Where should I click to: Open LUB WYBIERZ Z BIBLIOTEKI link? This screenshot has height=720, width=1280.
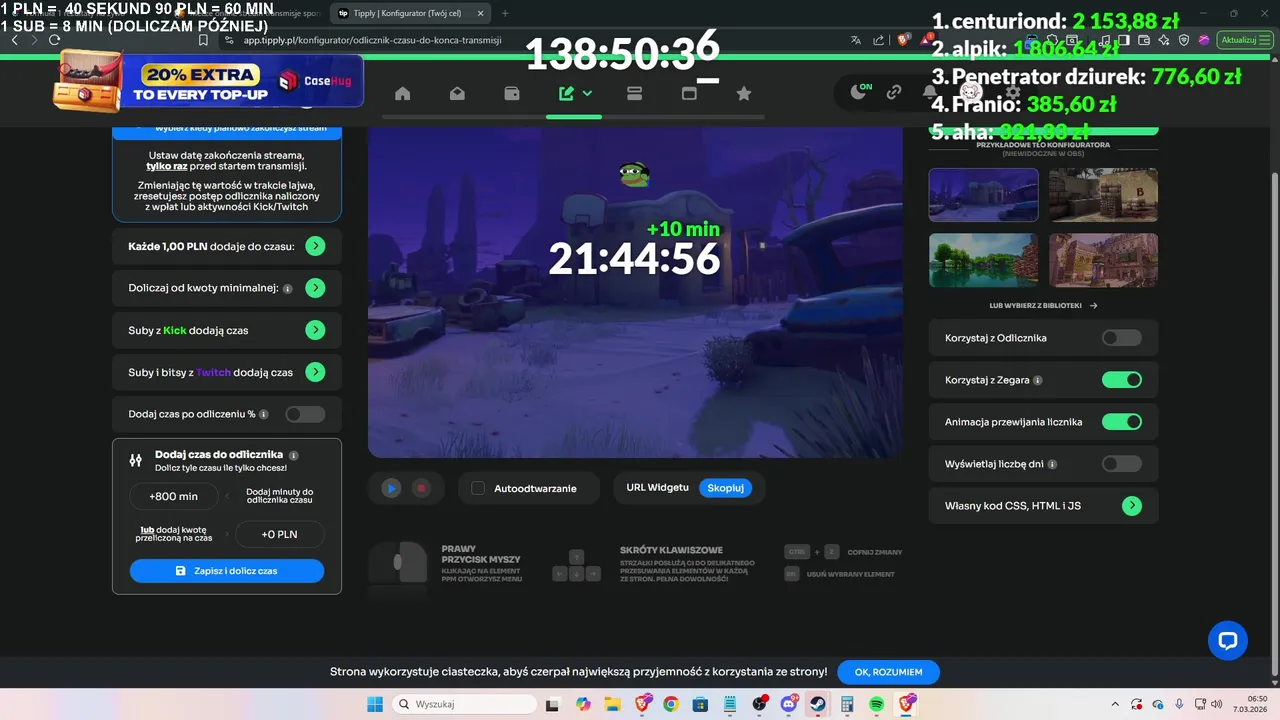(x=1043, y=306)
